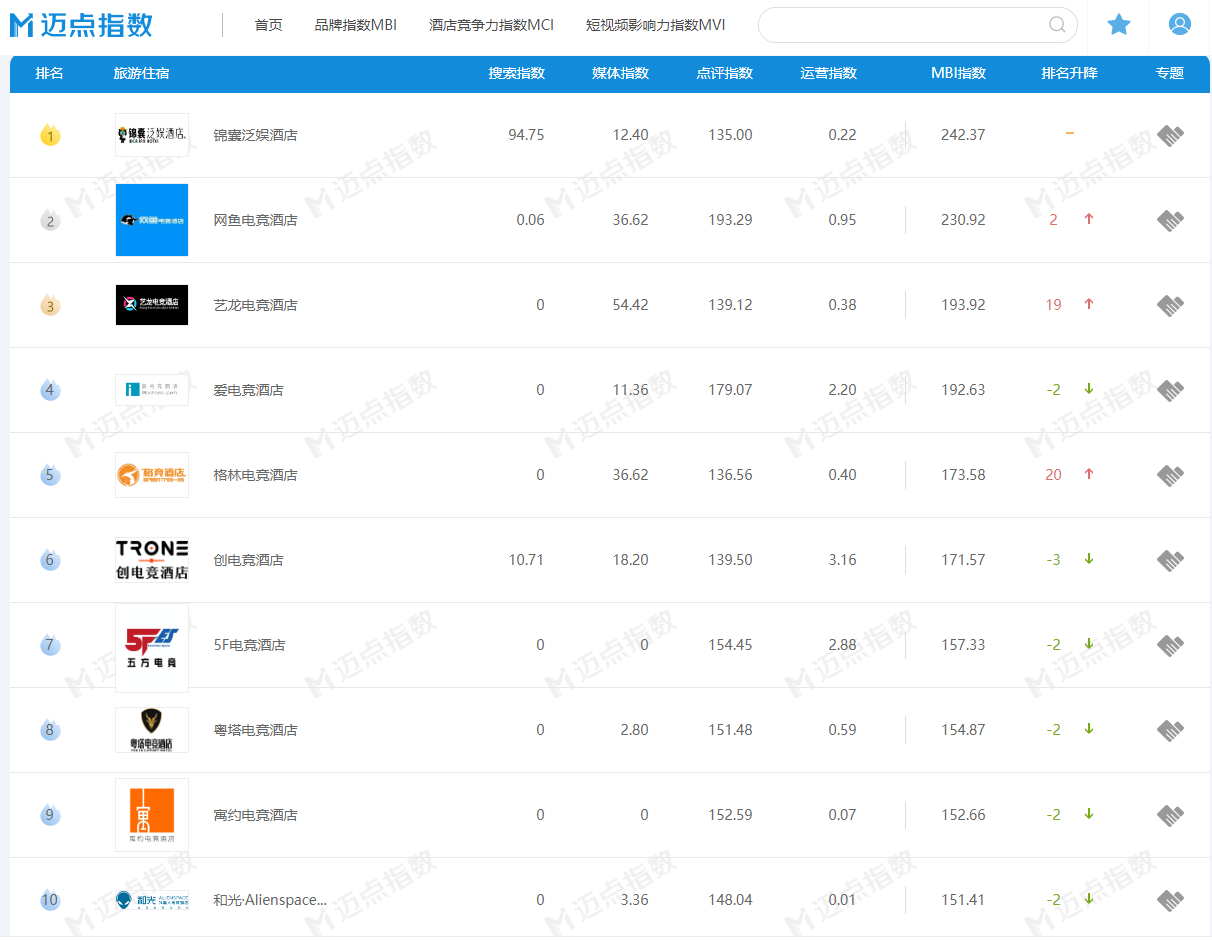Open the 网鱼电竞酒店 brand link

tap(255, 220)
